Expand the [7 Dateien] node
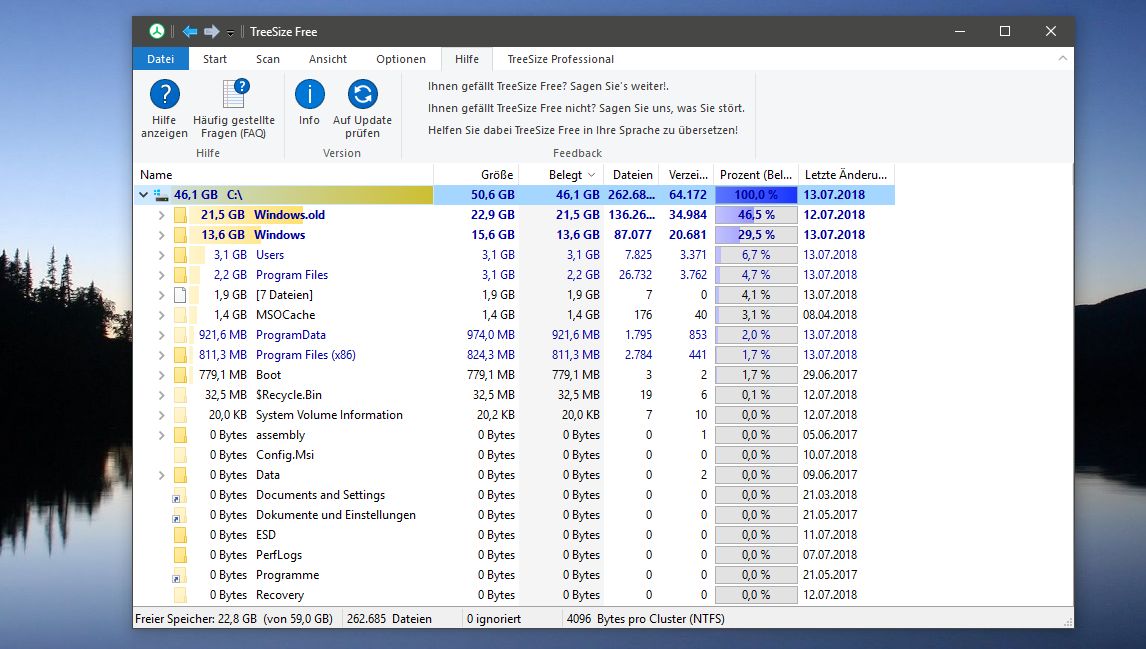1146x649 pixels. pyautogui.click(x=162, y=295)
